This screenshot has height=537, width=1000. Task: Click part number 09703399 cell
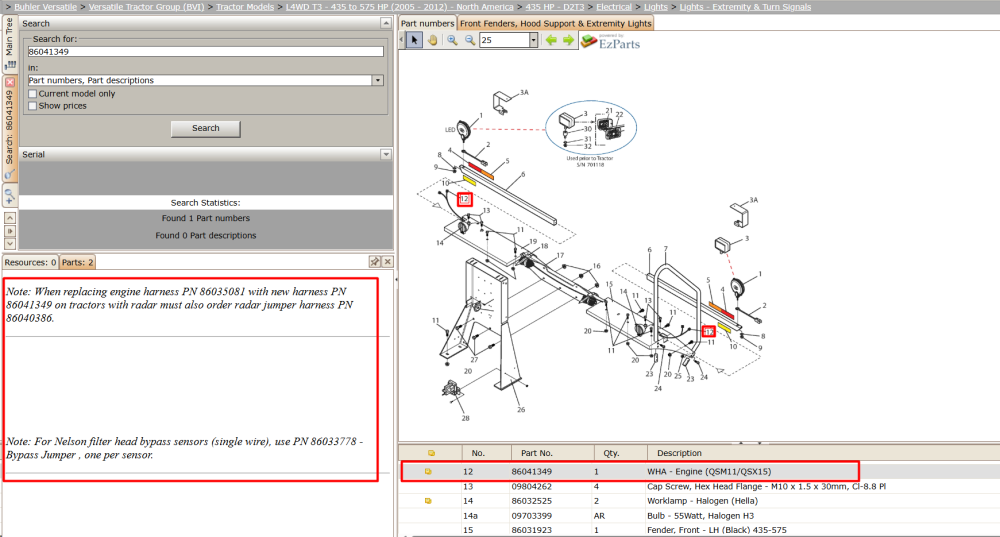531,515
